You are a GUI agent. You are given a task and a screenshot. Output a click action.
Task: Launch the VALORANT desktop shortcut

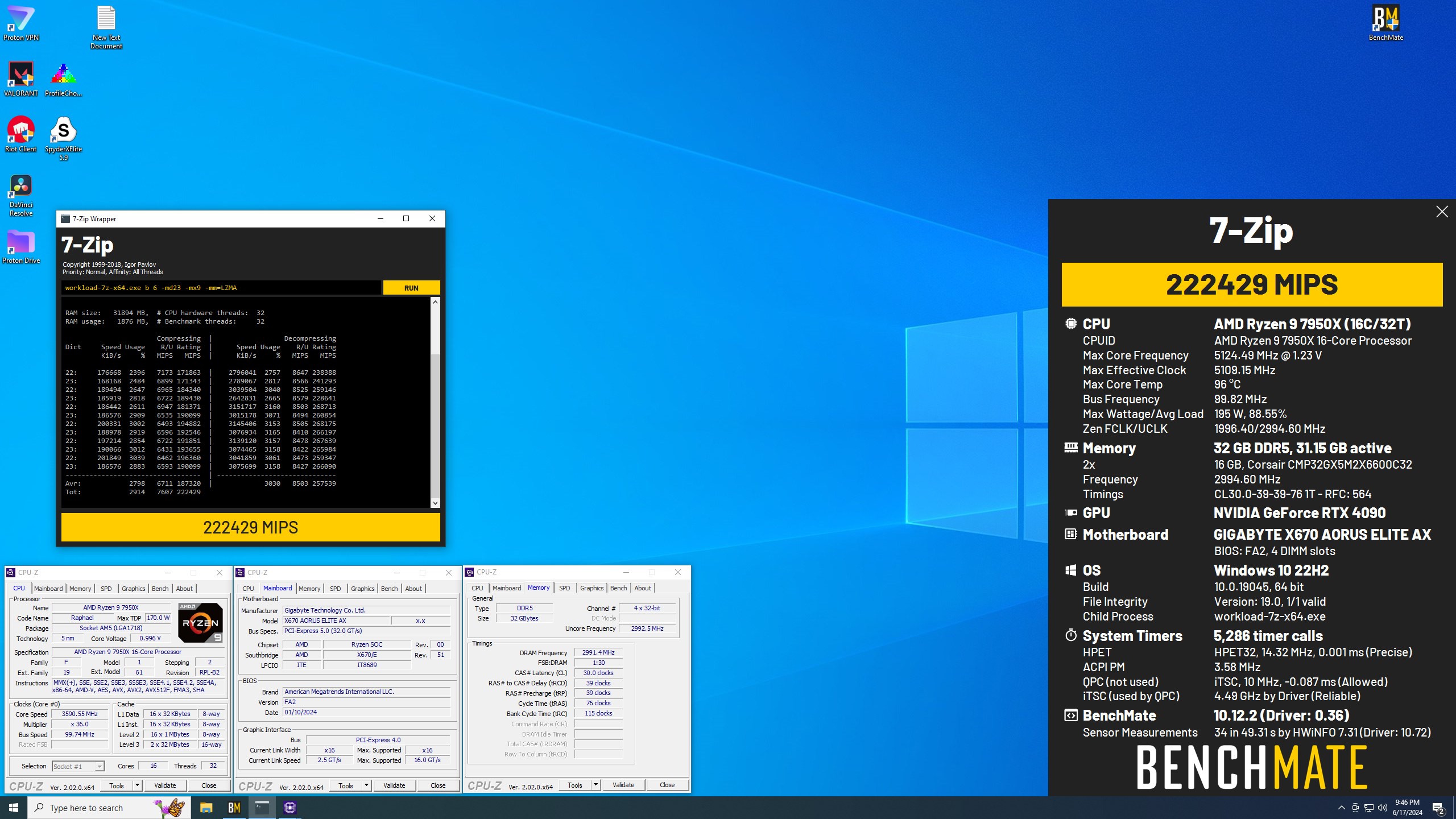click(21, 78)
